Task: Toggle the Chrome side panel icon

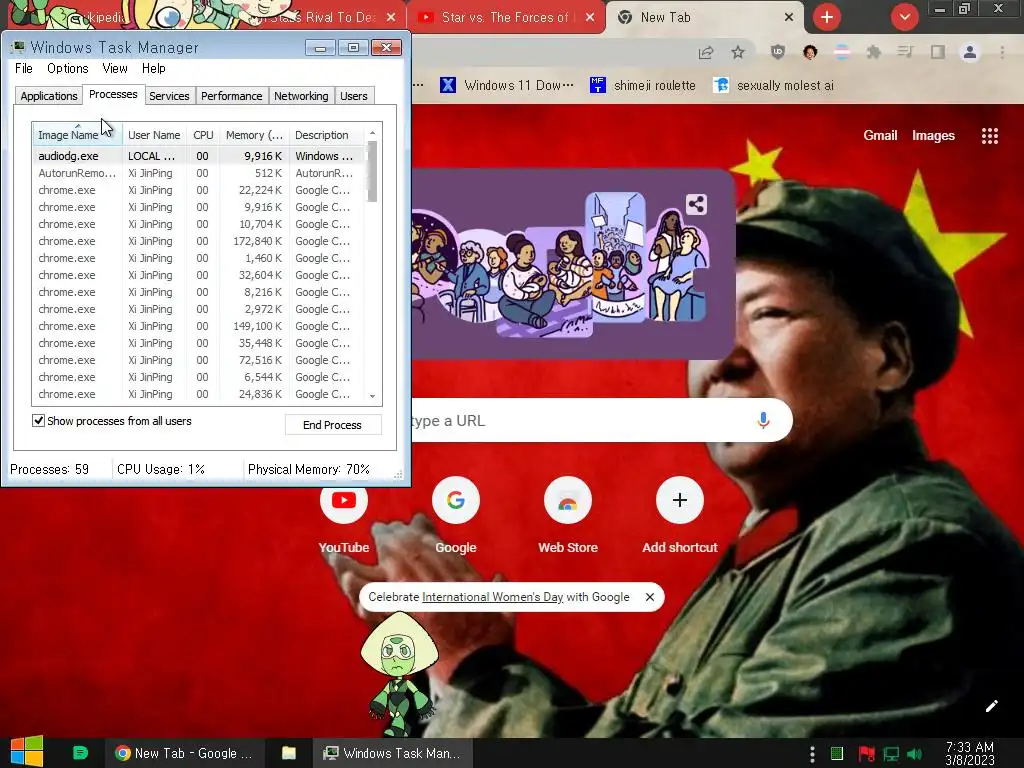Action: pos(938,52)
